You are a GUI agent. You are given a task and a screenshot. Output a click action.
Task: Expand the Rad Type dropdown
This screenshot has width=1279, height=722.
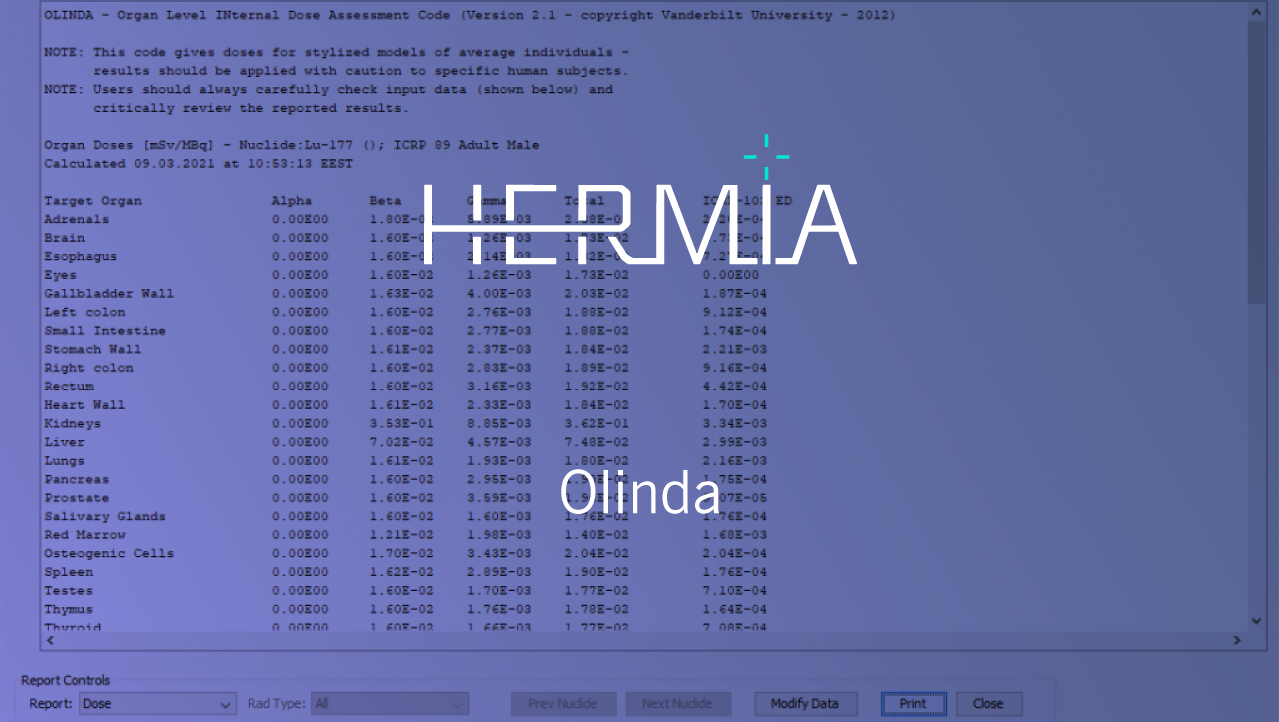389,704
